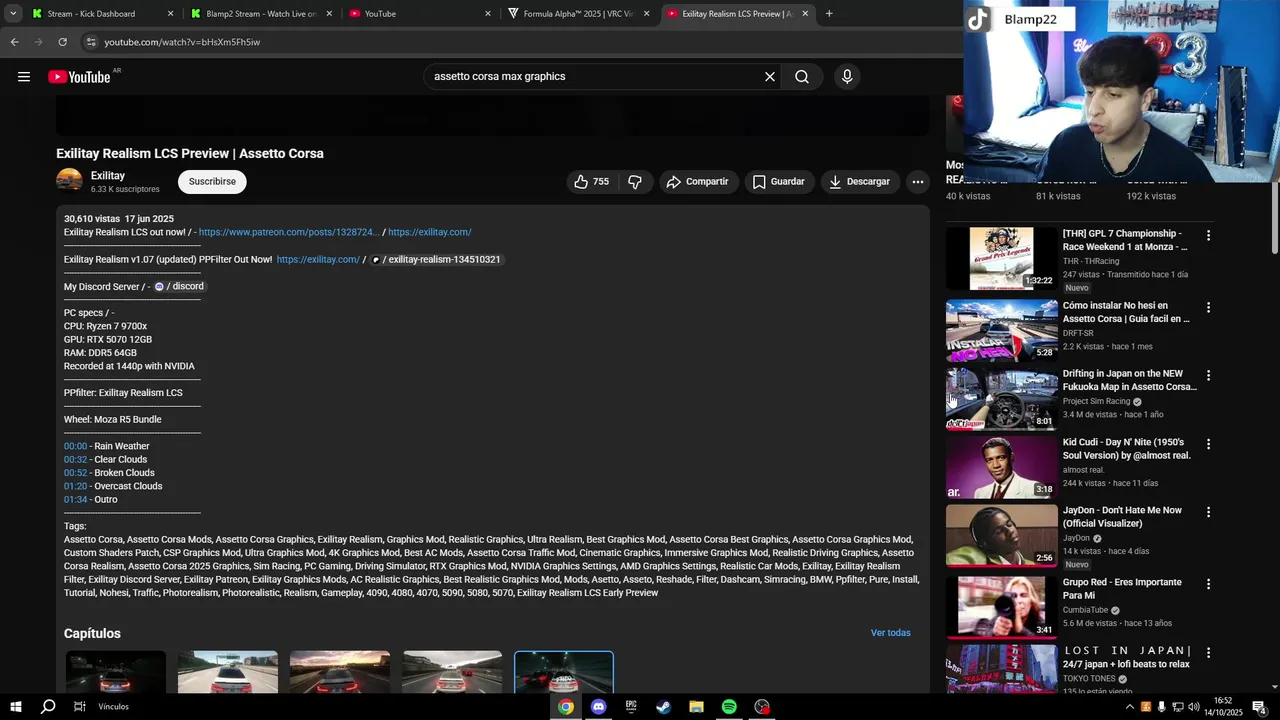
Task: Clear the search box with X
Action: [x=770, y=77]
